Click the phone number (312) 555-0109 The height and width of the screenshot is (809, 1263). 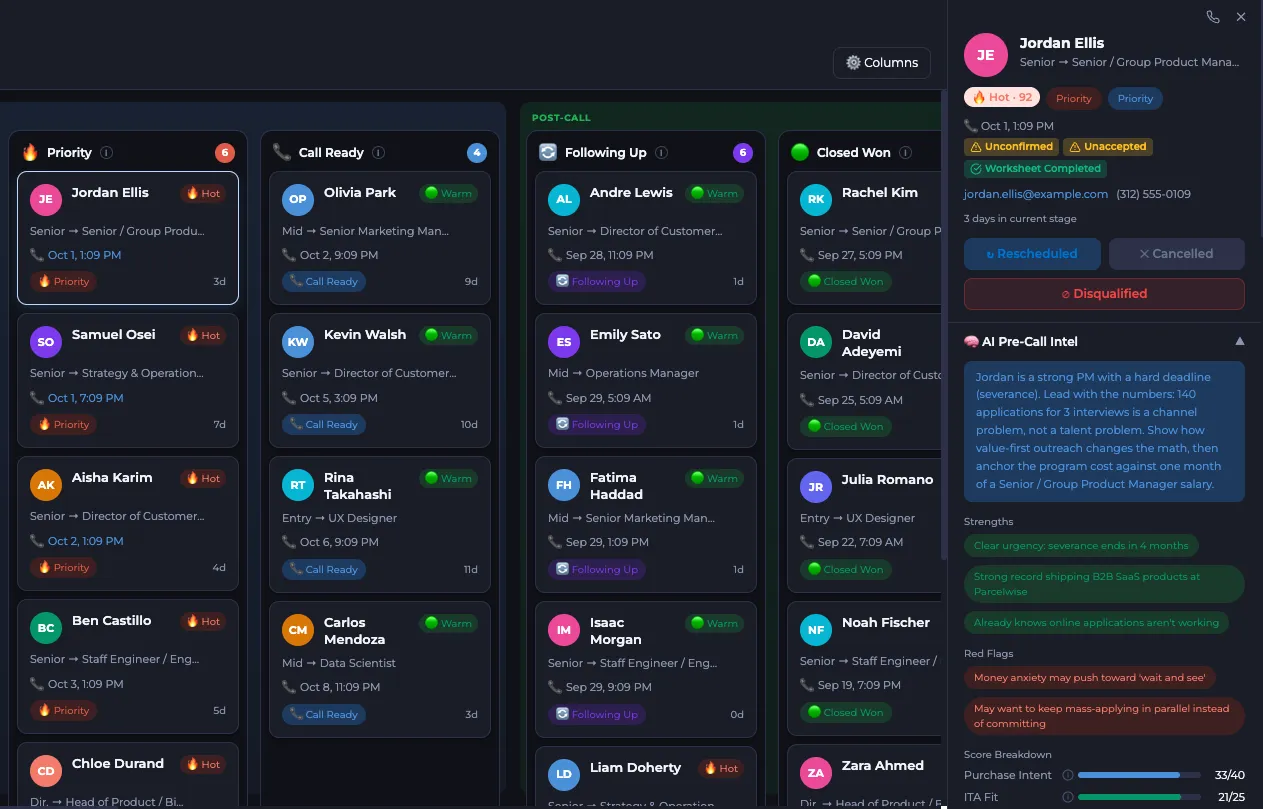pyautogui.click(x=1153, y=194)
